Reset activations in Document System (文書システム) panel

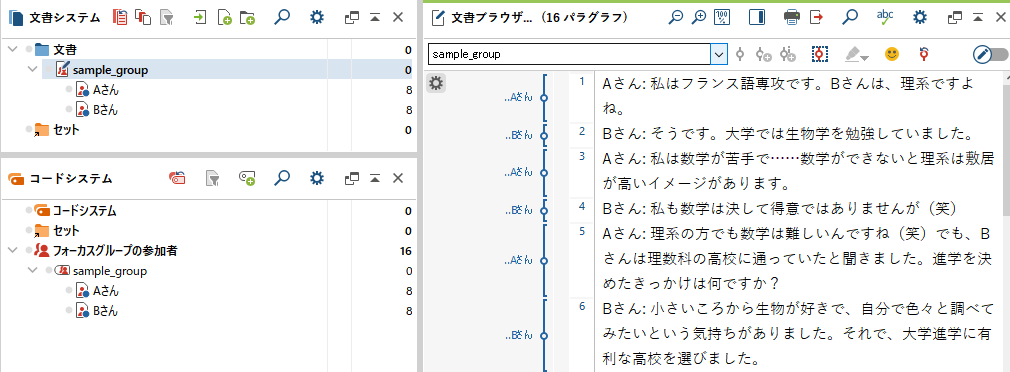[120, 17]
